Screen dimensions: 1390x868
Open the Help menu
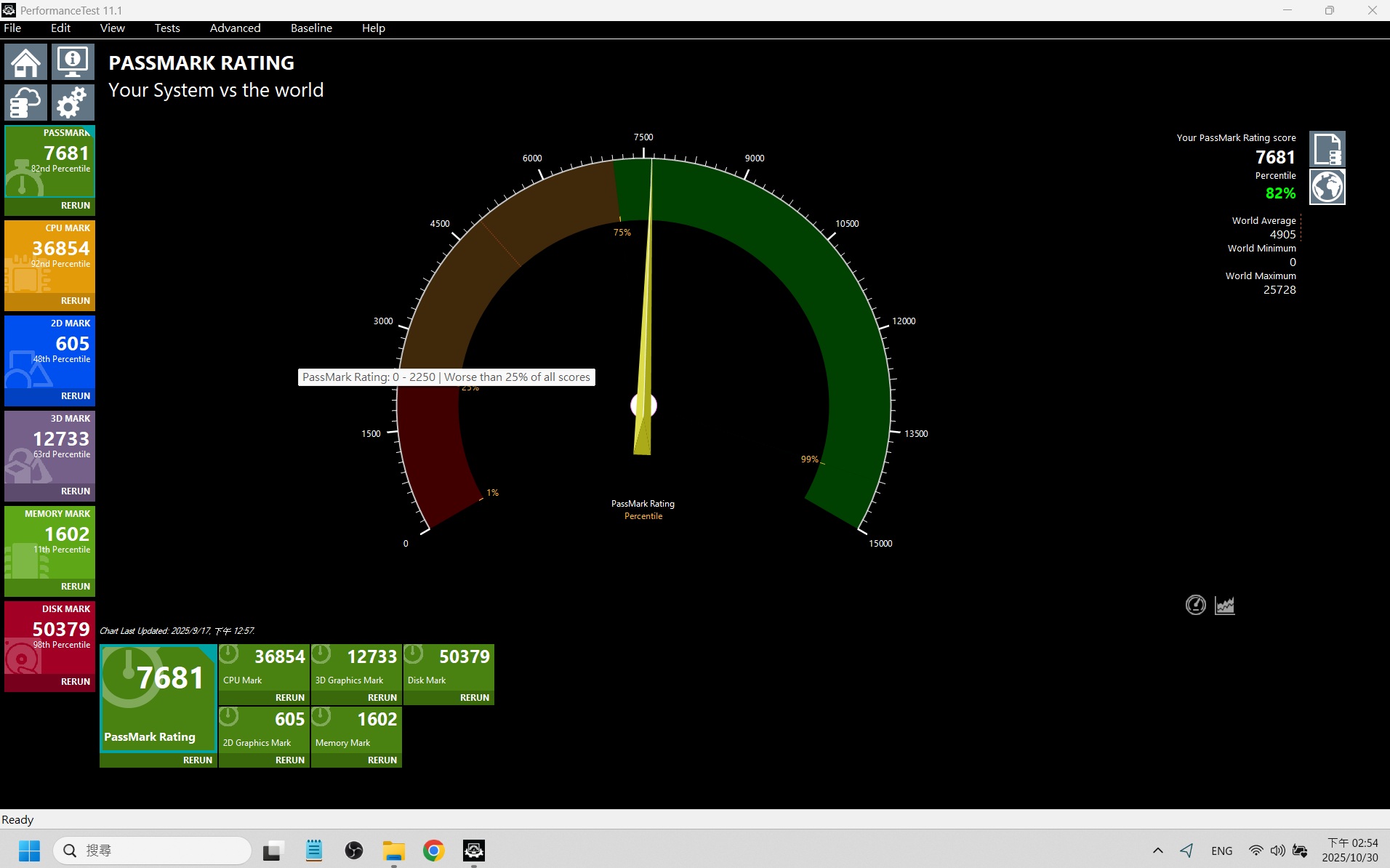374,28
